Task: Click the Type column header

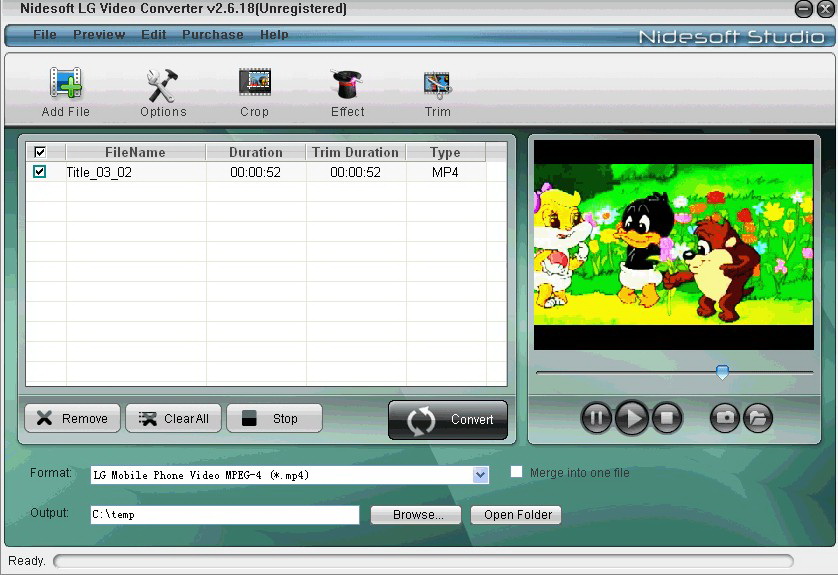Action: [x=446, y=152]
